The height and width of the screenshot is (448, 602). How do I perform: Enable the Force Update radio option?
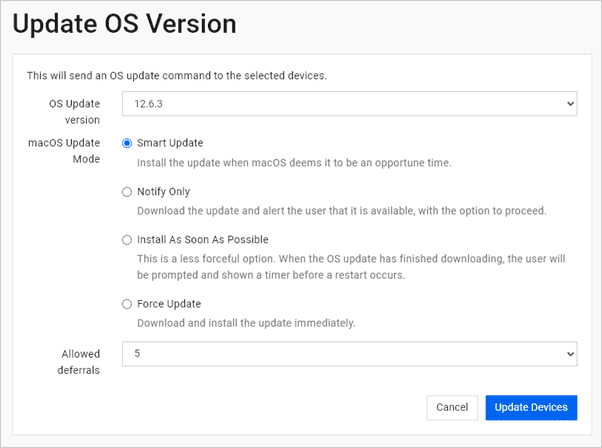pos(127,304)
